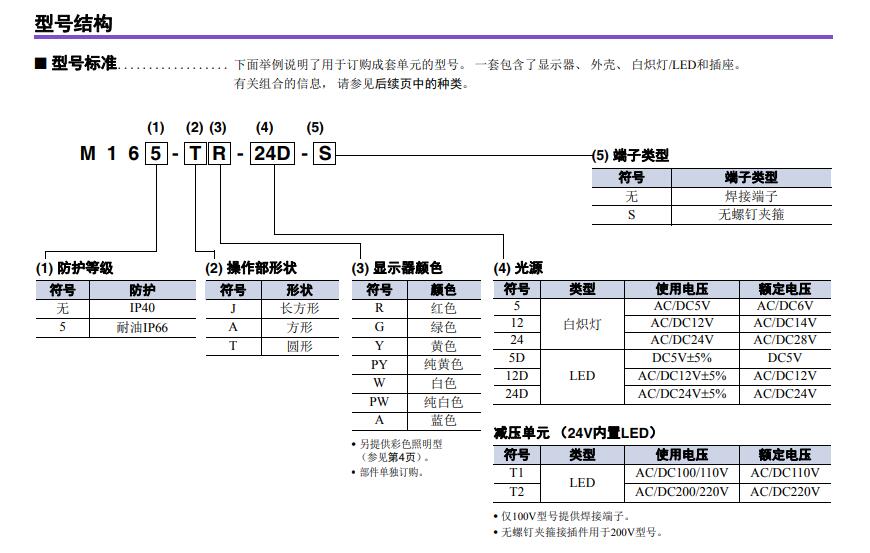870x553 pixels.
Task: Select 白色 cell in row W
Action: tap(443, 383)
